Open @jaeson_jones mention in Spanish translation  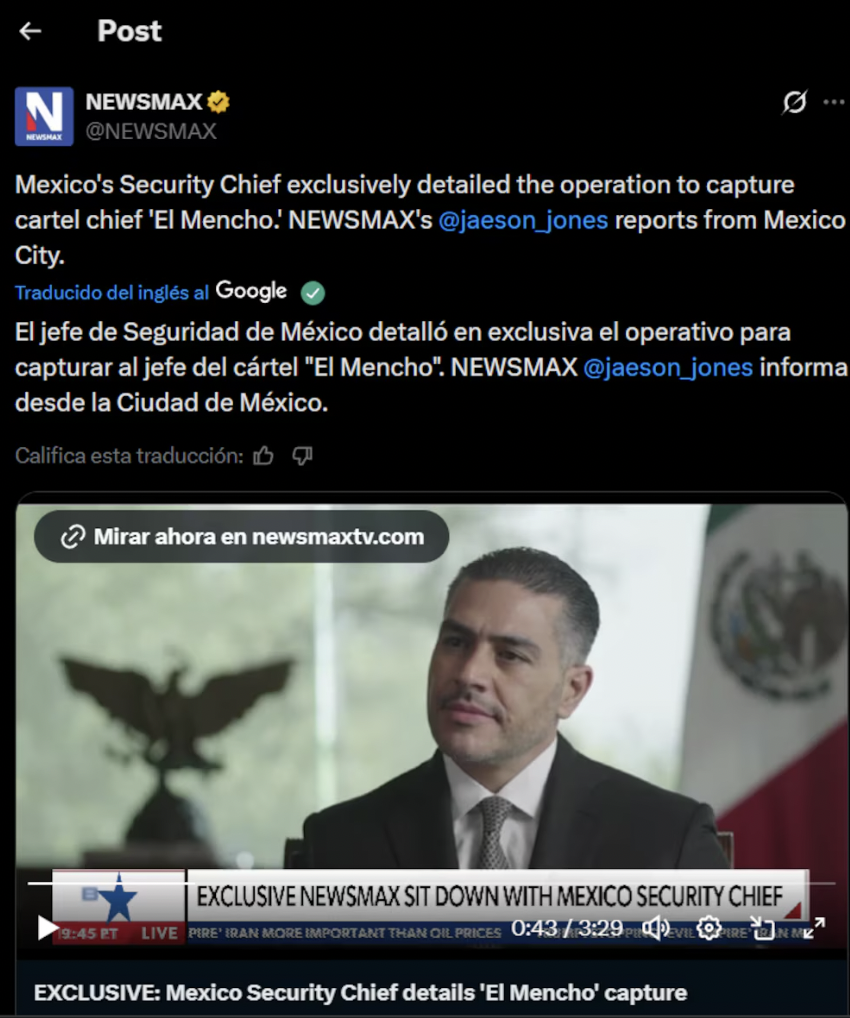click(668, 367)
